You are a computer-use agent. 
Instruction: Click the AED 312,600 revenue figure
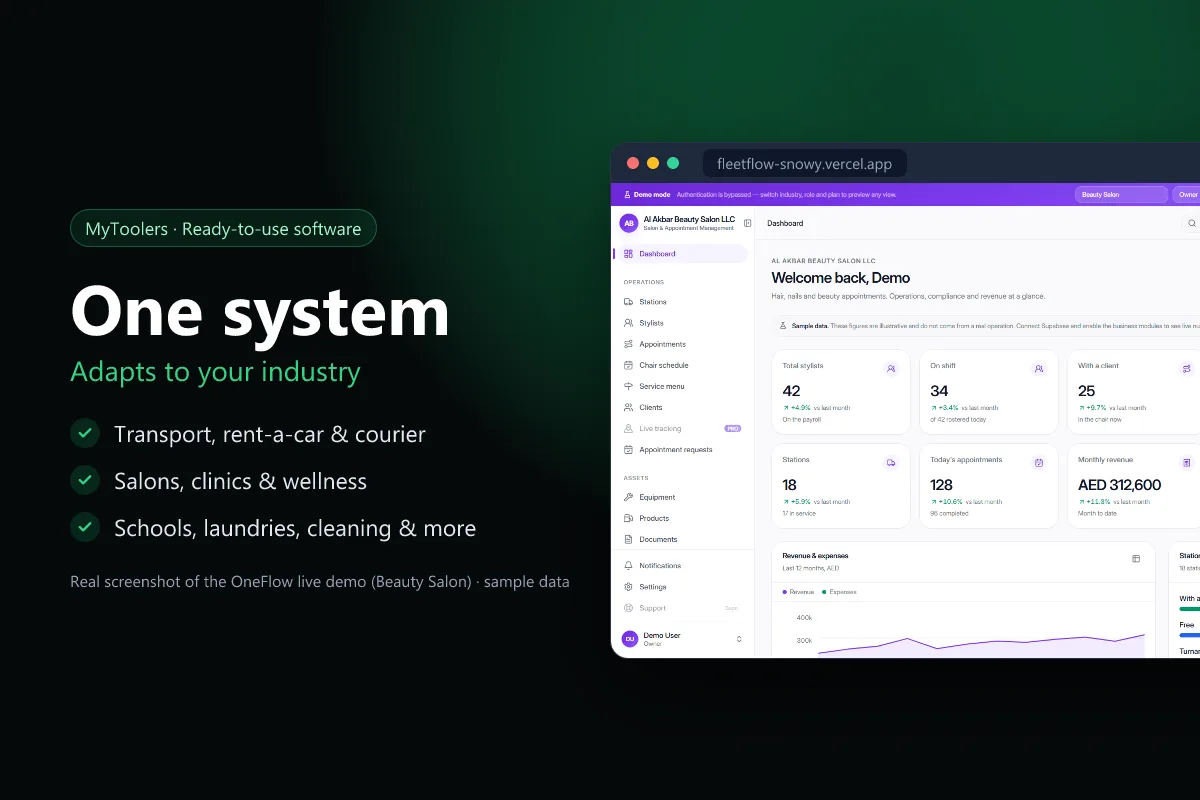tap(1119, 485)
